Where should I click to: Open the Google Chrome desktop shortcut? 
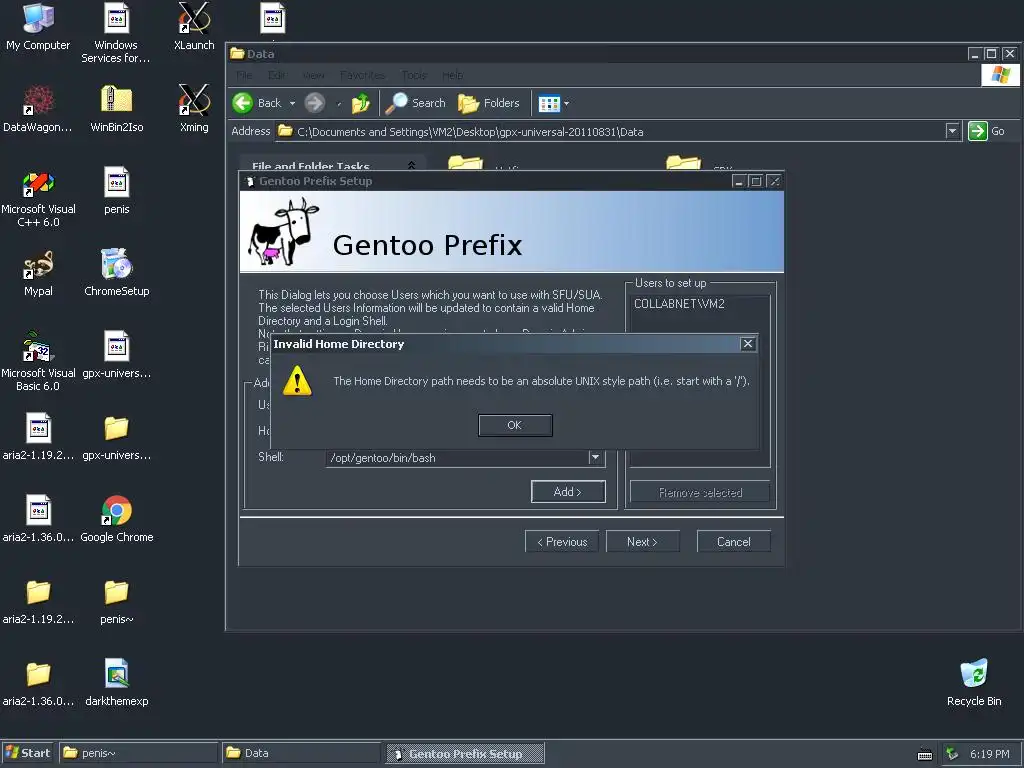pyautogui.click(x=116, y=519)
